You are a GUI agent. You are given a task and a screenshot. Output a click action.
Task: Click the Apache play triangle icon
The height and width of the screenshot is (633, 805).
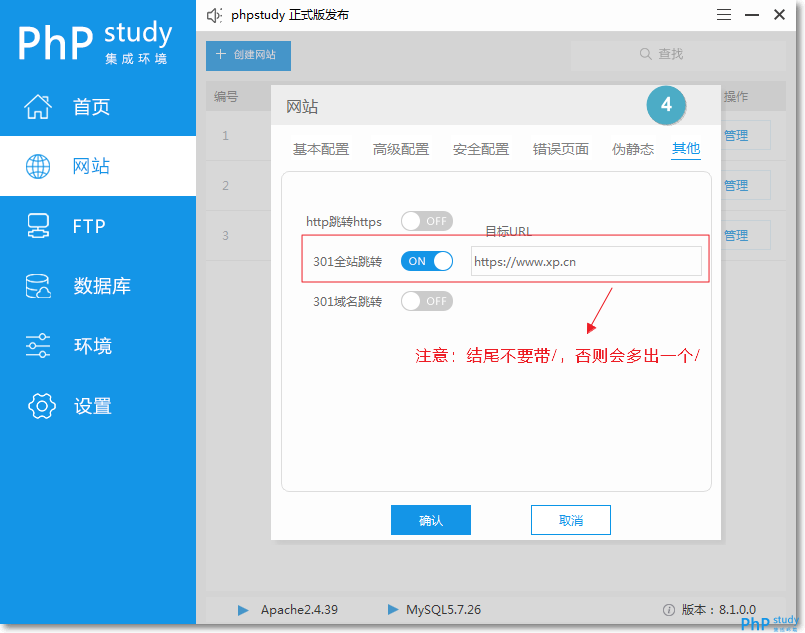click(243, 610)
